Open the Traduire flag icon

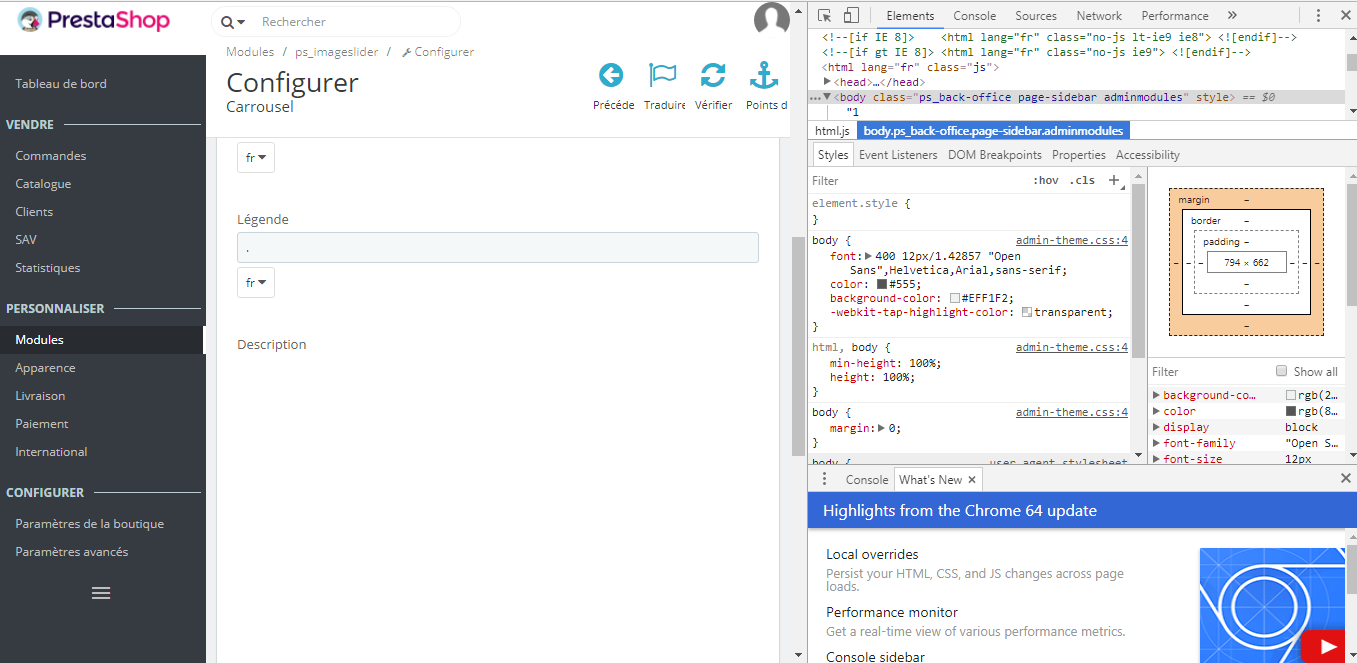(663, 75)
